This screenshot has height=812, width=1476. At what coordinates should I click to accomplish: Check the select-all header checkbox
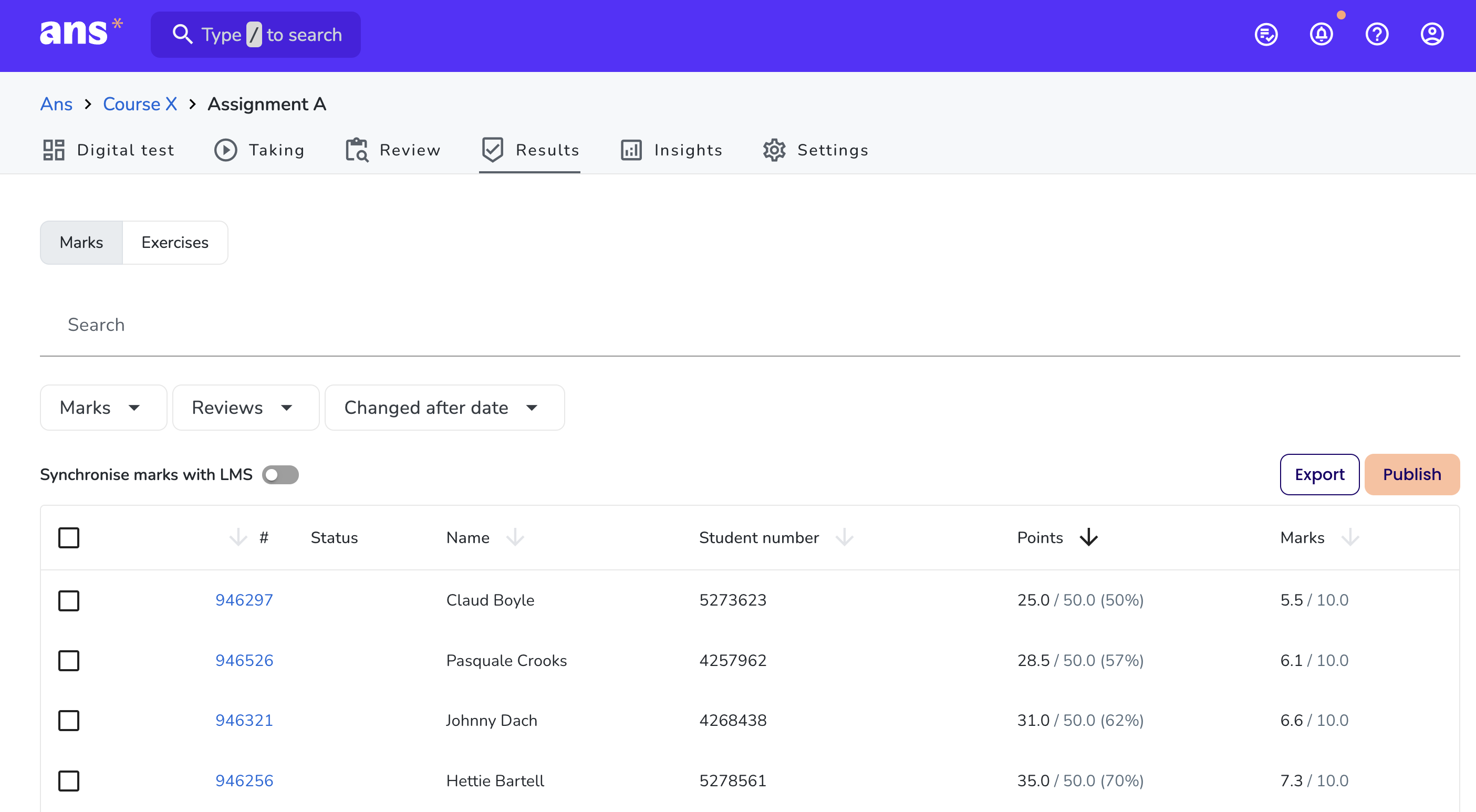click(69, 537)
